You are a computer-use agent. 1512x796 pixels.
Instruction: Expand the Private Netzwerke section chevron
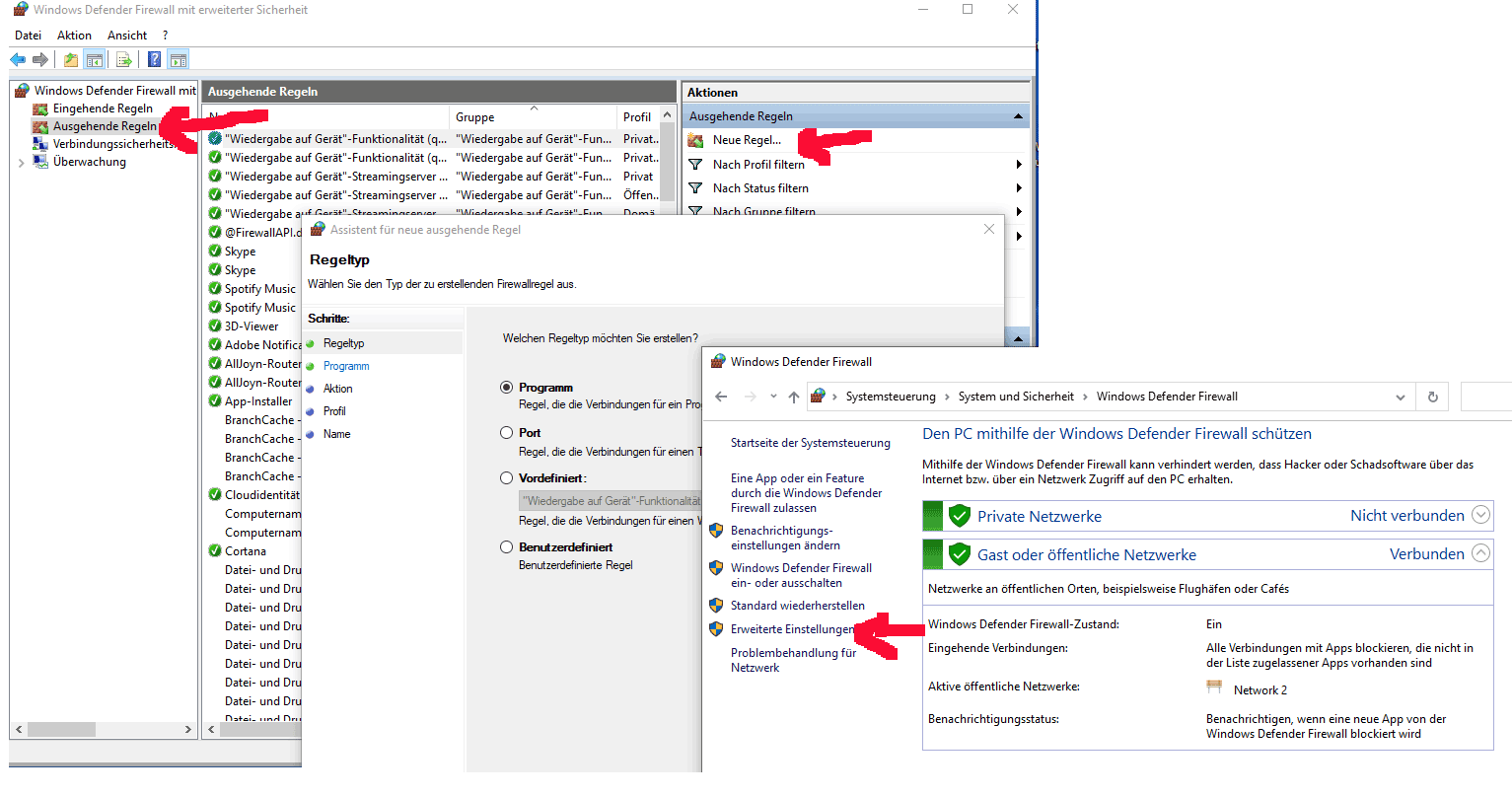1480,515
